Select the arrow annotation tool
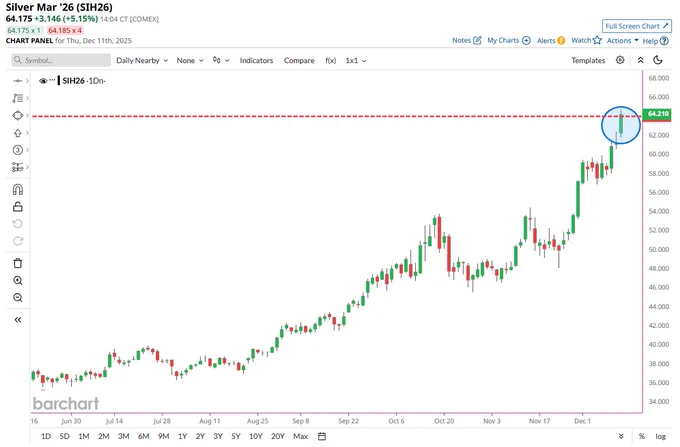The image size is (680, 447). tap(17, 133)
